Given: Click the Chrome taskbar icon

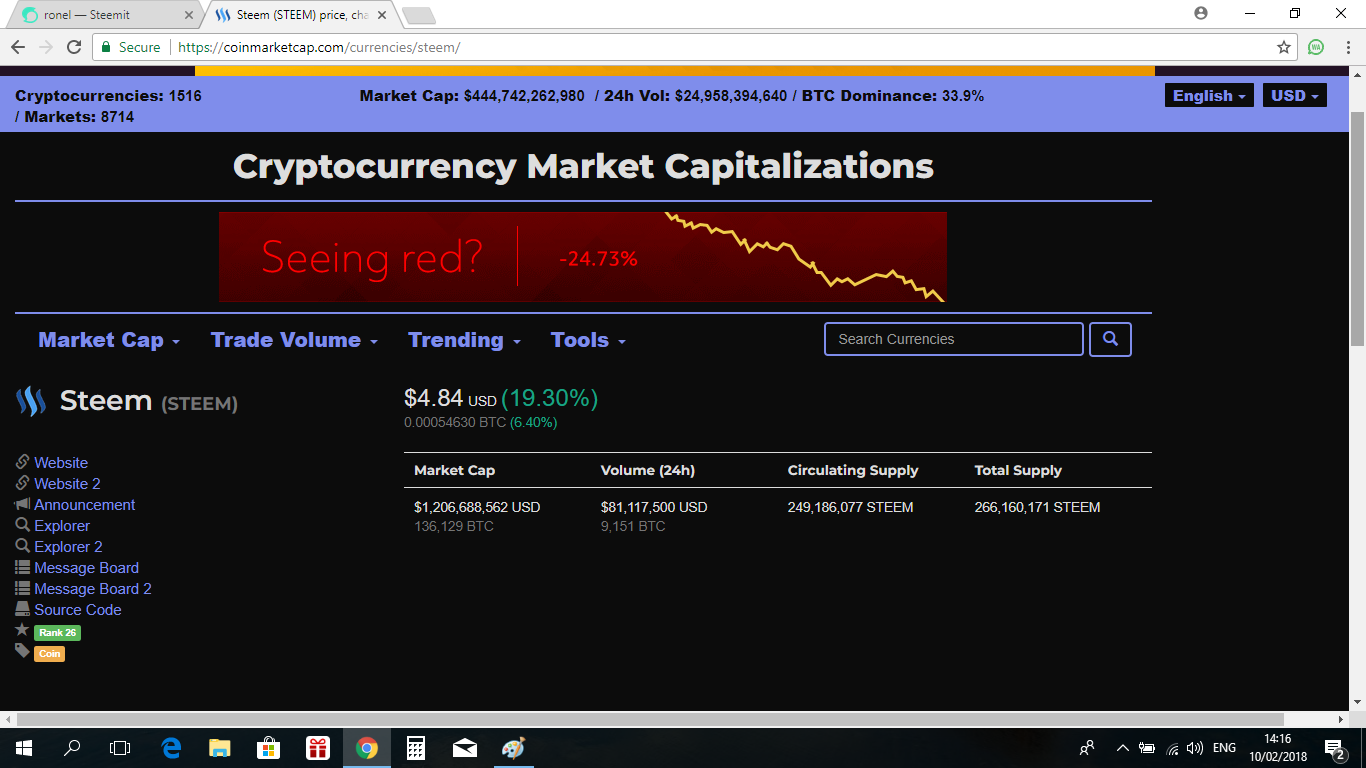Looking at the screenshot, I should coord(367,747).
